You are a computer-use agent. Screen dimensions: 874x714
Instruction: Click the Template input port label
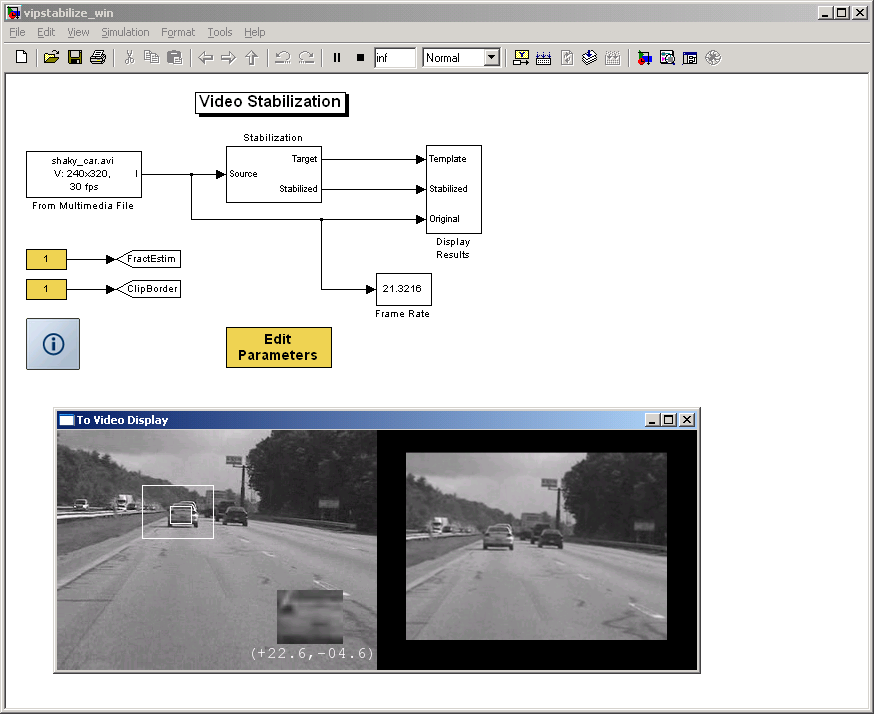[448, 159]
